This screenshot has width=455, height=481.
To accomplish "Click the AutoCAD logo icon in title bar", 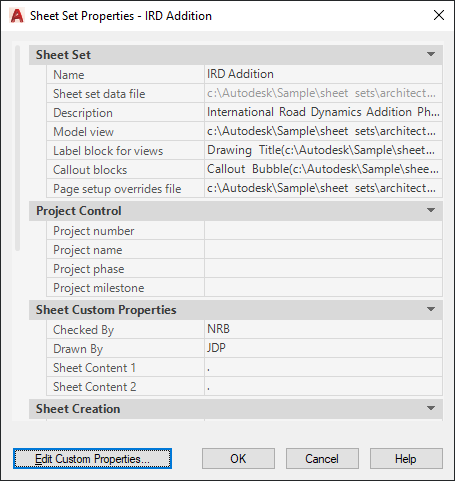I will click(17, 16).
